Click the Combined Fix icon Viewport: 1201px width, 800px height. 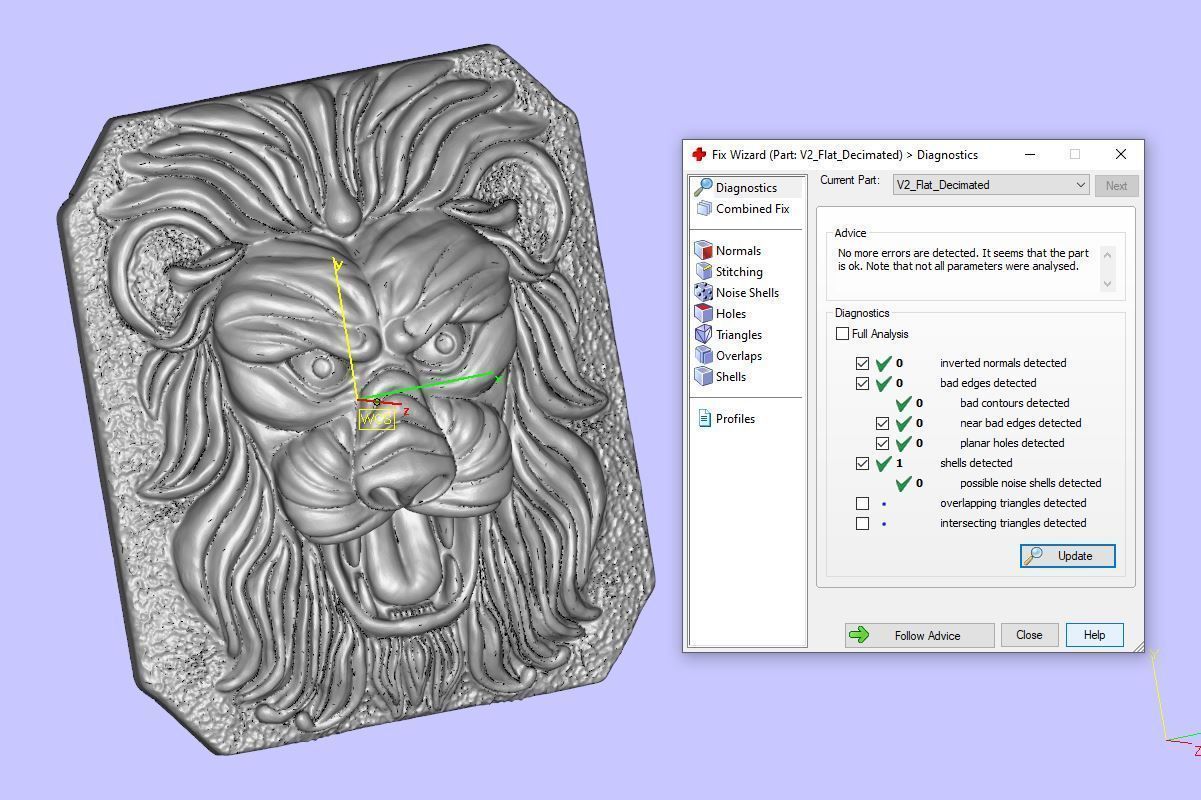click(704, 208)
